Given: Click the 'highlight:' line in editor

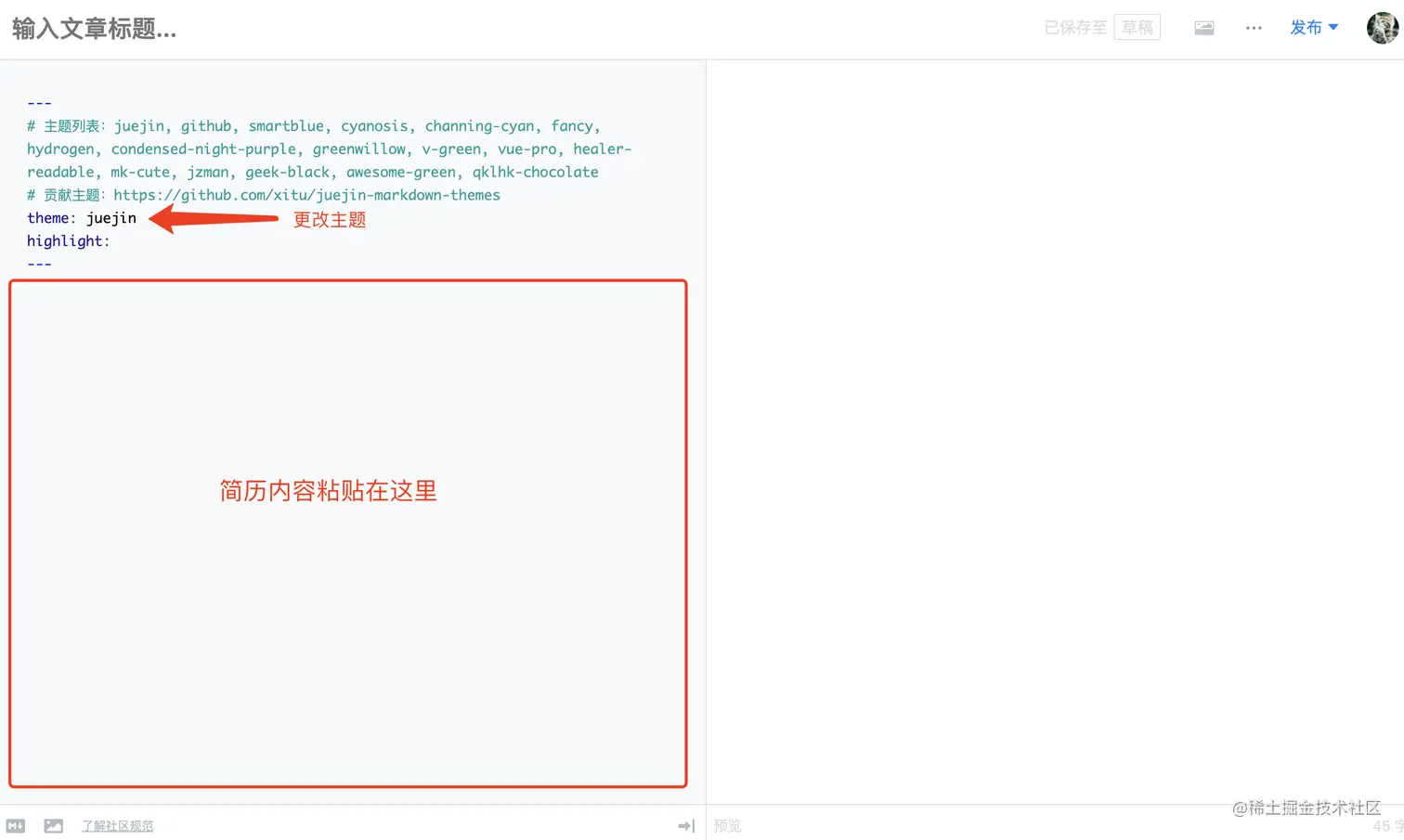Looking at the screenshot, I should tap(69, 241).
